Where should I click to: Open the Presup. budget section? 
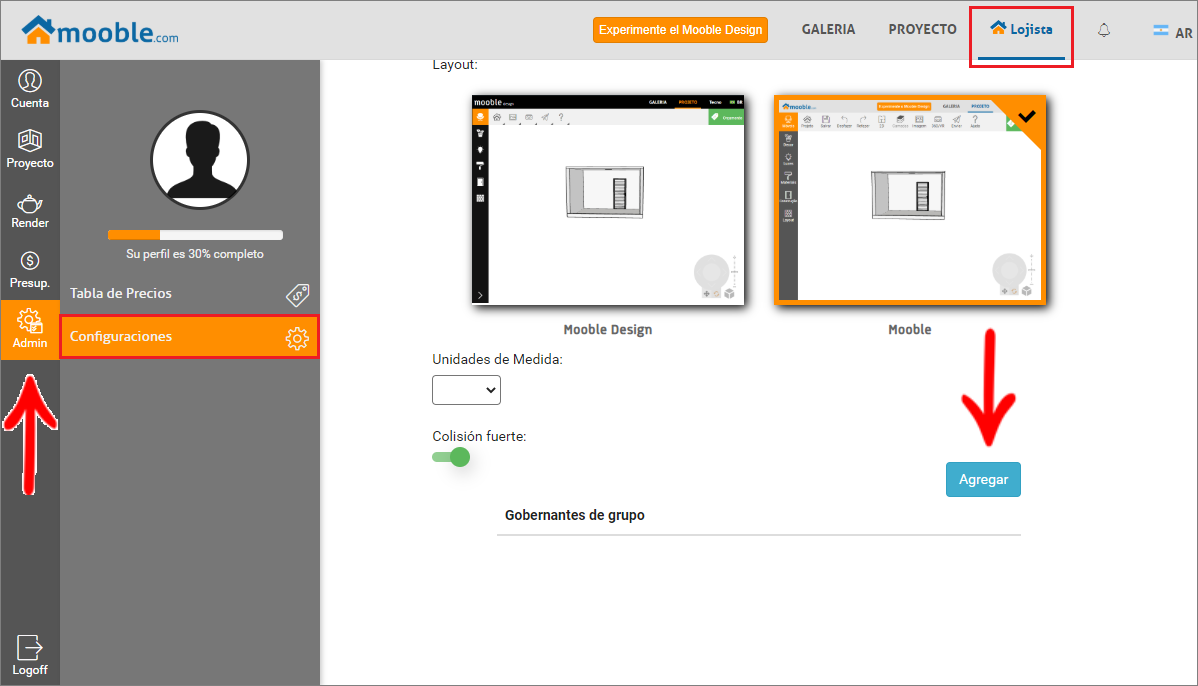tap(30, 270)
